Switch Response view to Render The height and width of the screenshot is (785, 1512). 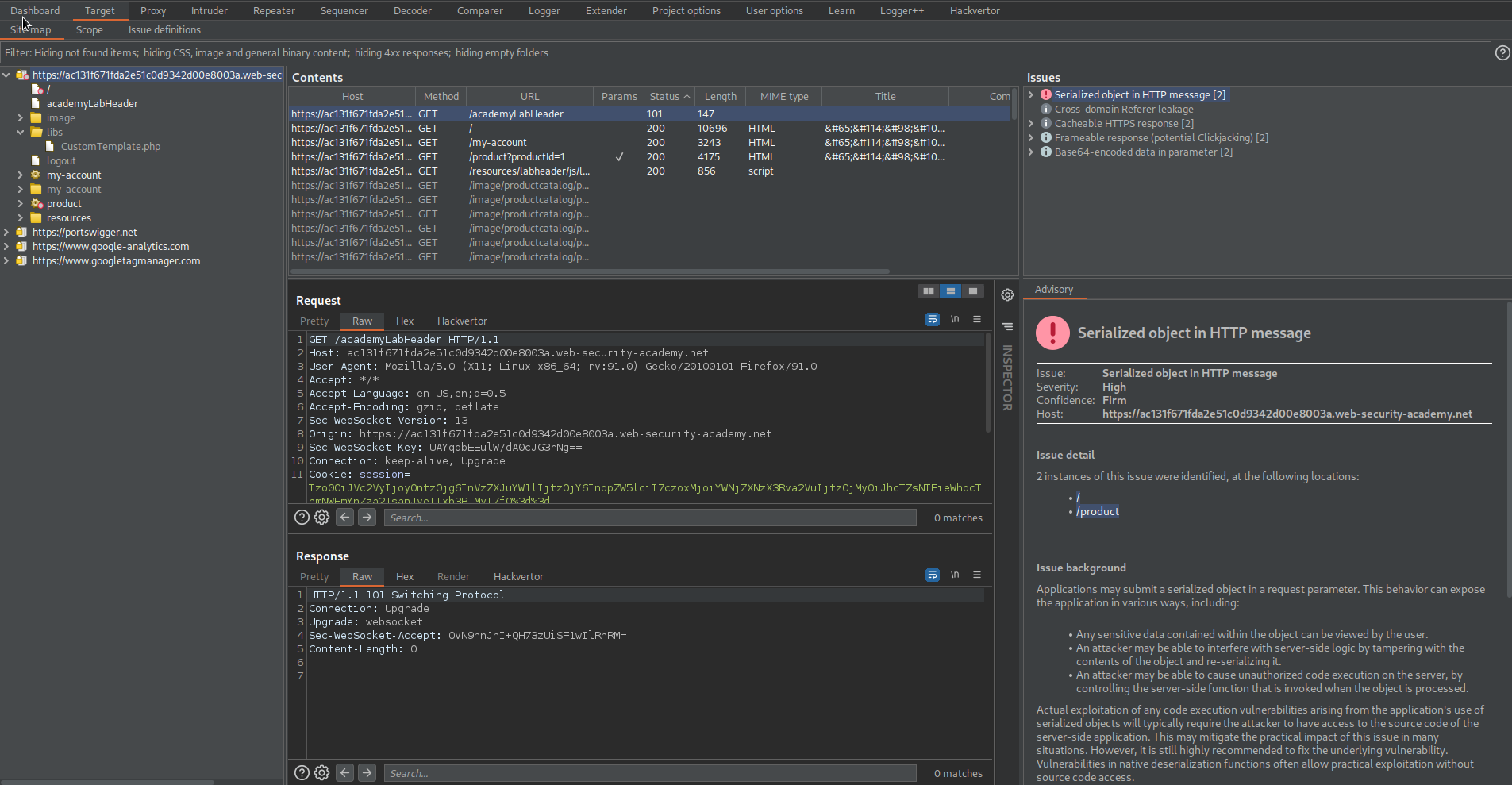pyautogui.click(x=453, y=576)
